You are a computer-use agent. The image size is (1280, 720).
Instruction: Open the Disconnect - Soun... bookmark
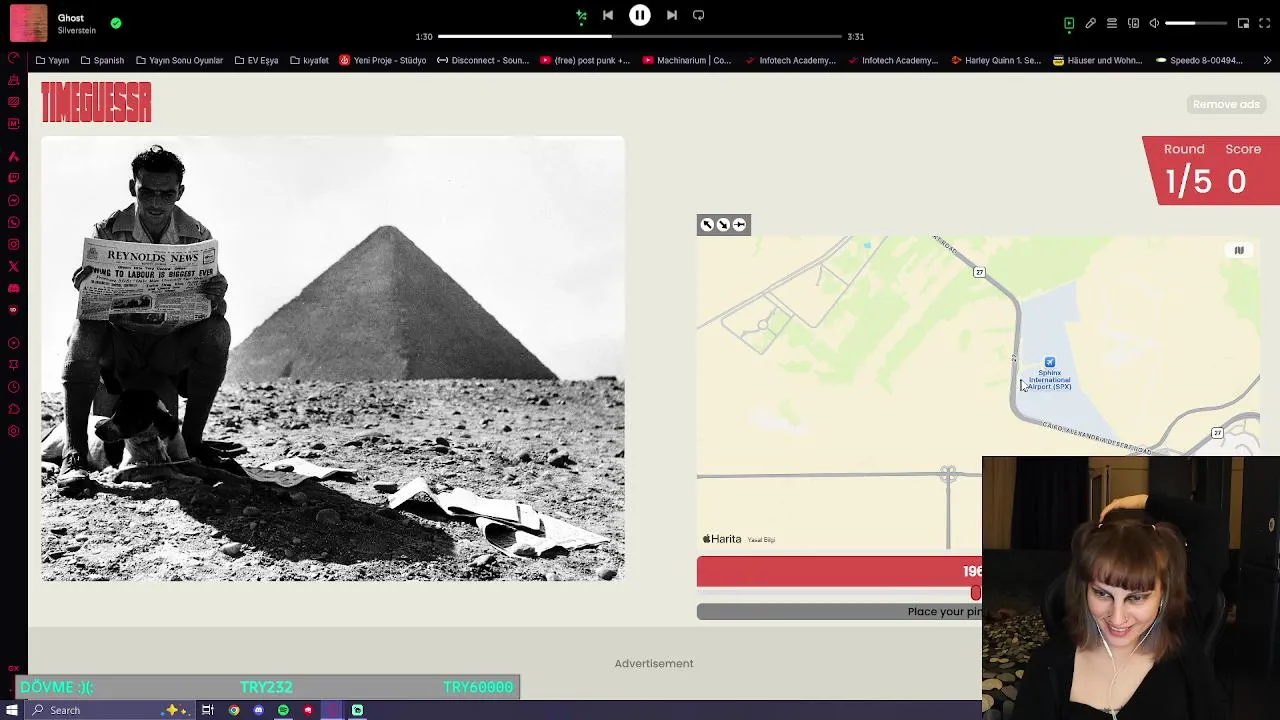483,60
